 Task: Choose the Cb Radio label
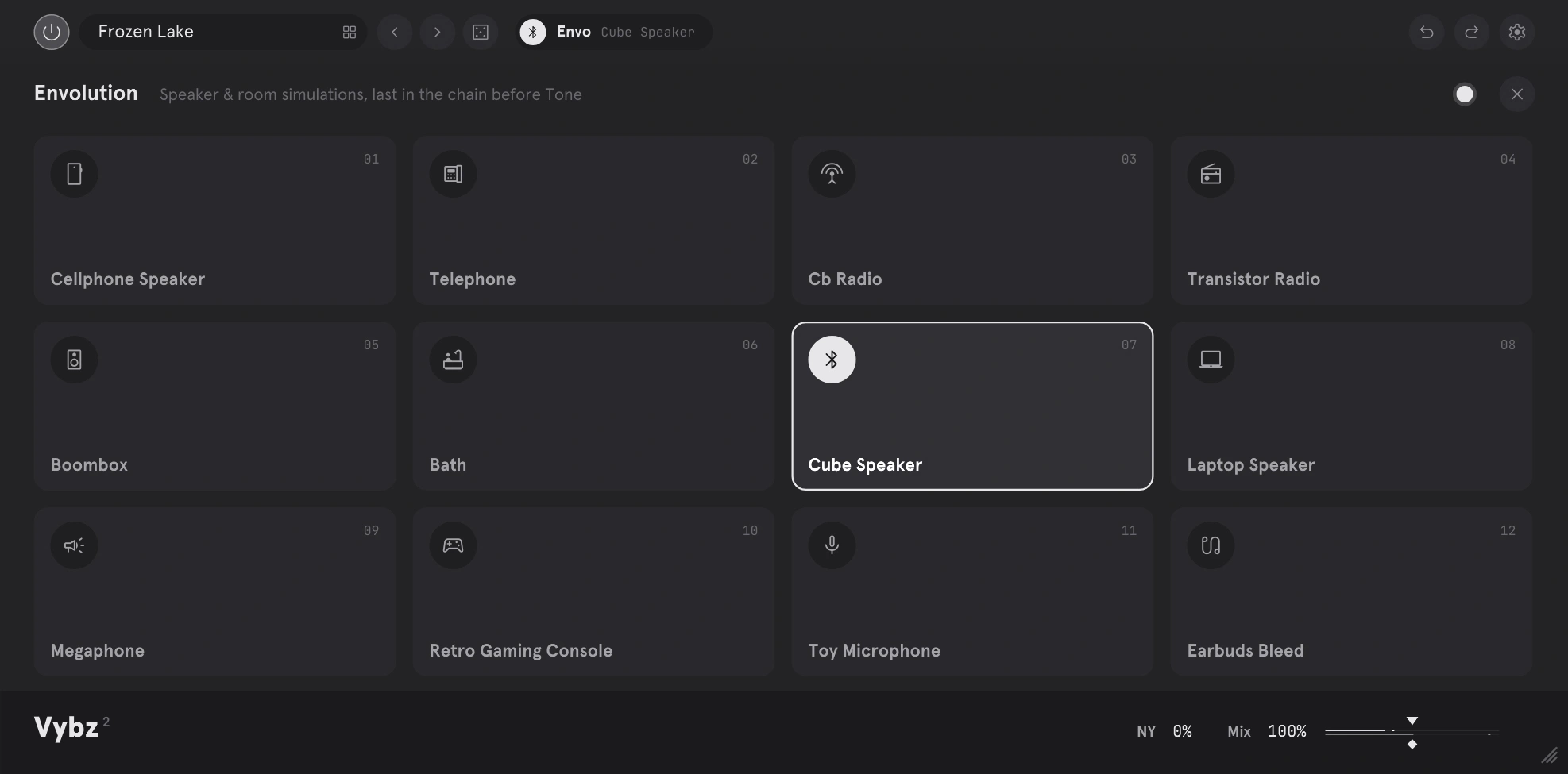tap(845, 279)
